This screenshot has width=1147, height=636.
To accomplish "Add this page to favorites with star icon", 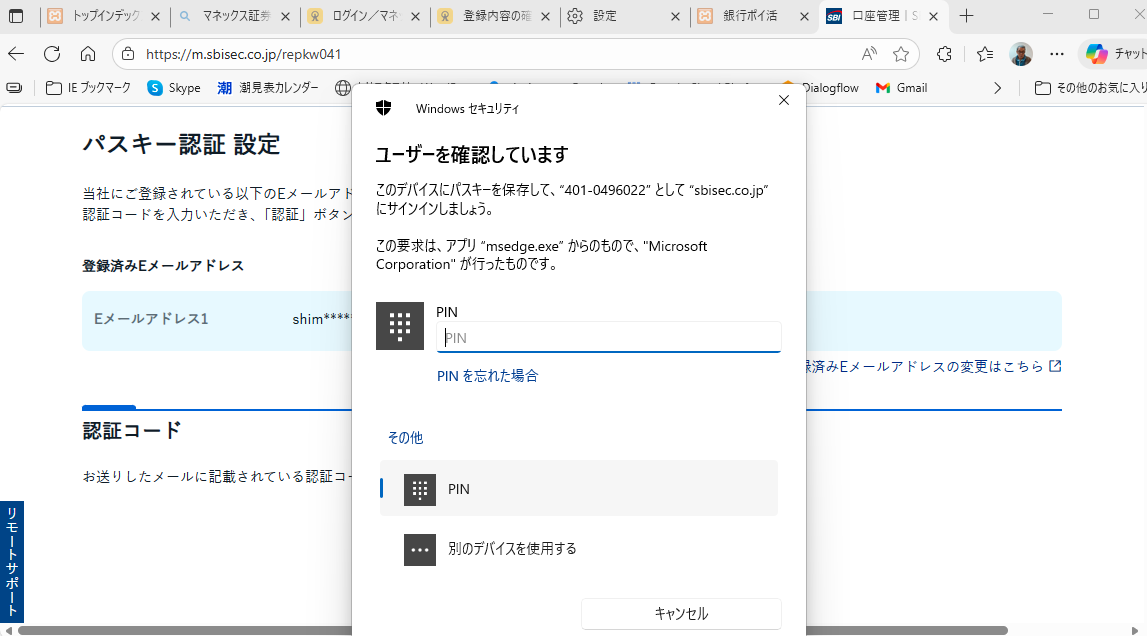I will pyautogui.click(x=901, y=54).
